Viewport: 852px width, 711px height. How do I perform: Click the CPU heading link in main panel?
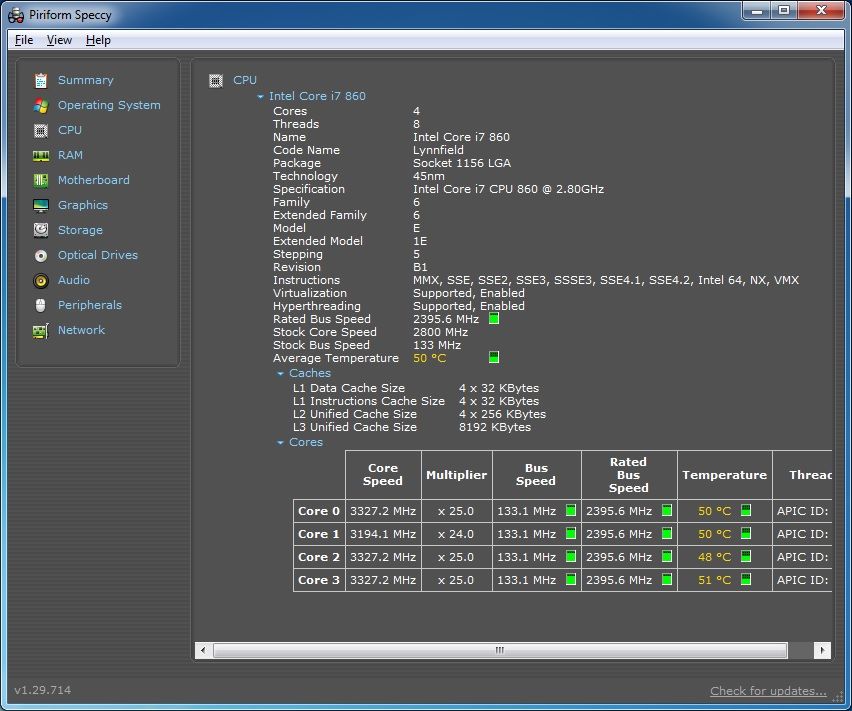pyautogui.click(x=245, y=80)
